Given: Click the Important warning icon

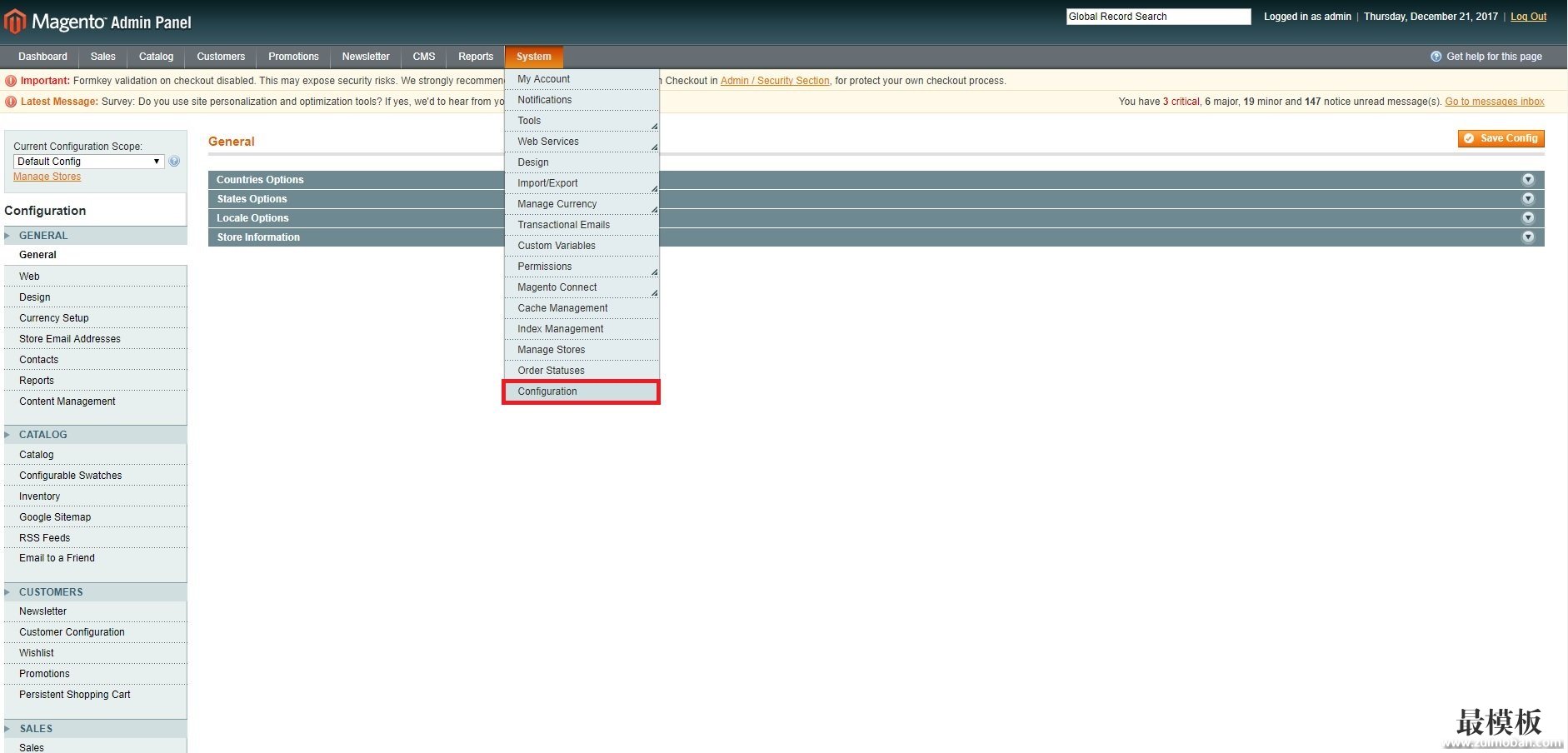Looking at the screenshot, I should pos(11,81).
